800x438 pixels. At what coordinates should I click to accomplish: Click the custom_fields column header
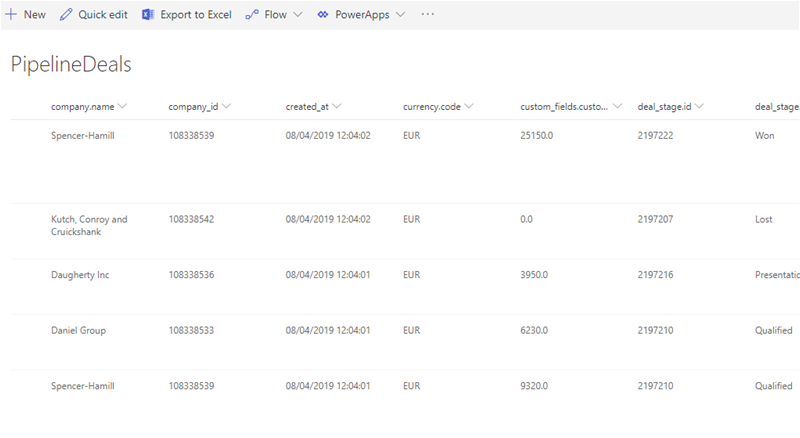(565, 106)
